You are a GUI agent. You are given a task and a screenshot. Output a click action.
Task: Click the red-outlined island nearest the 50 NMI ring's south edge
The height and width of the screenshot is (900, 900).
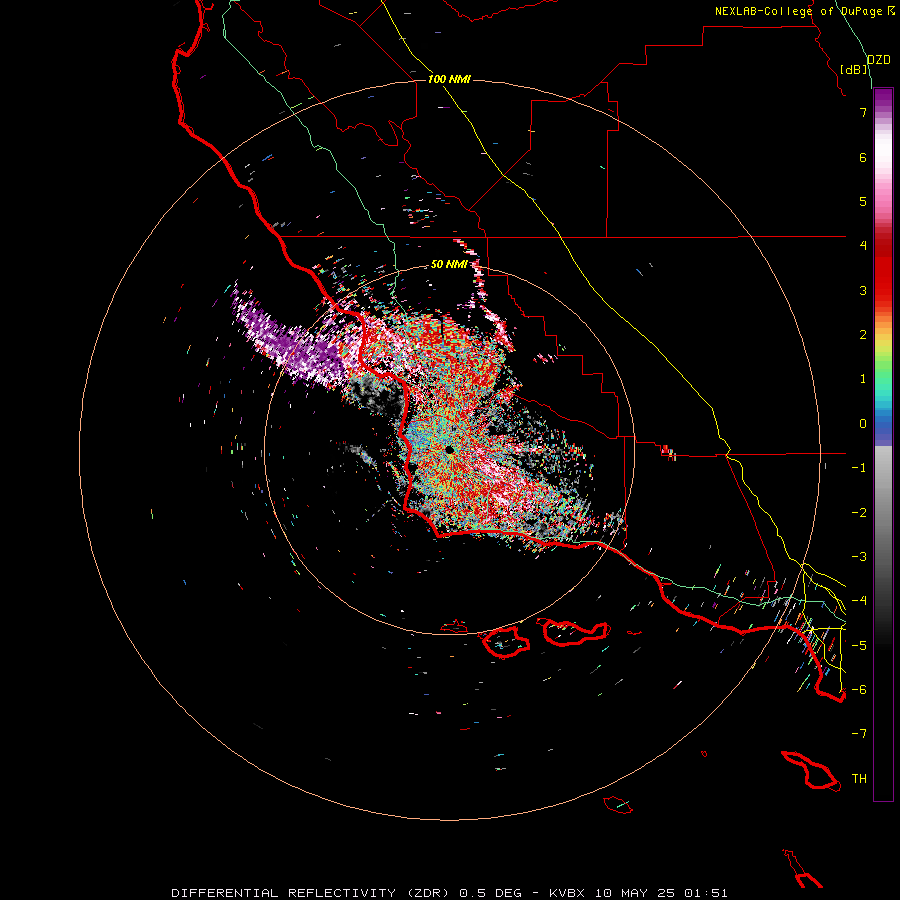454,626
